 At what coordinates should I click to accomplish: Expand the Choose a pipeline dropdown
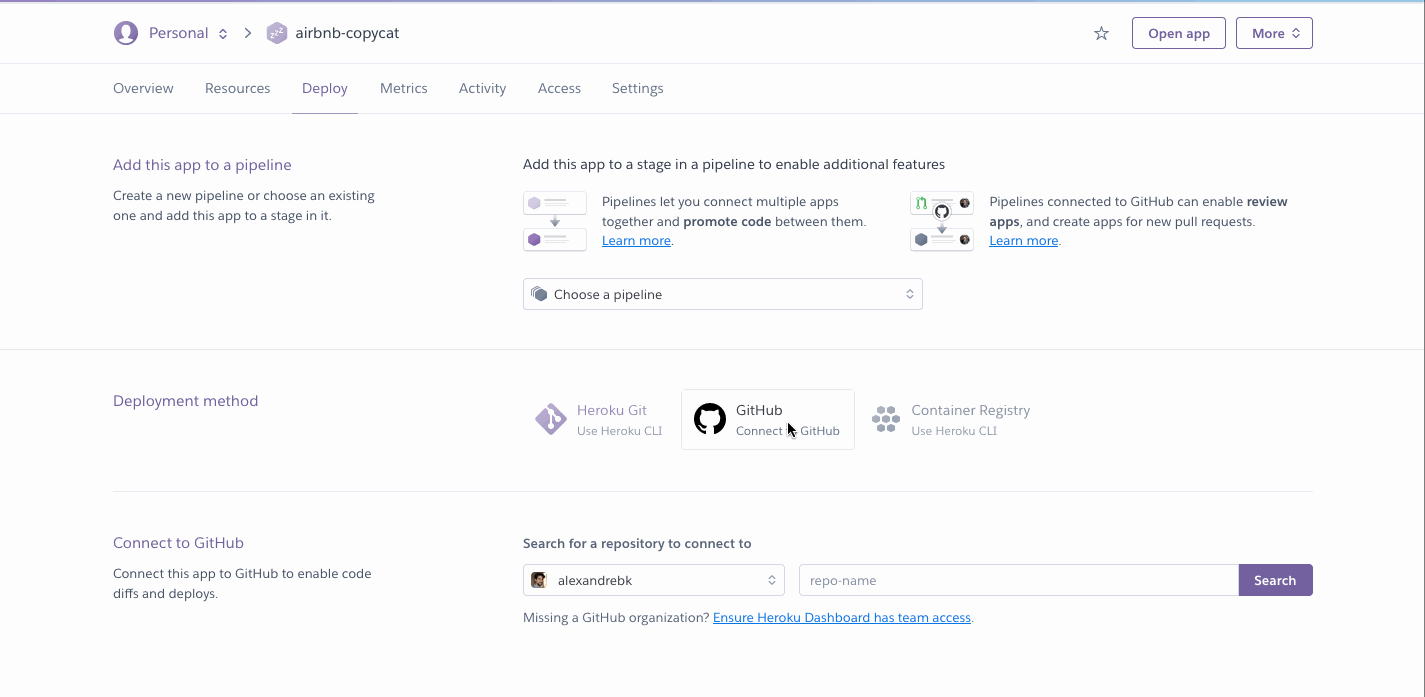723,294
